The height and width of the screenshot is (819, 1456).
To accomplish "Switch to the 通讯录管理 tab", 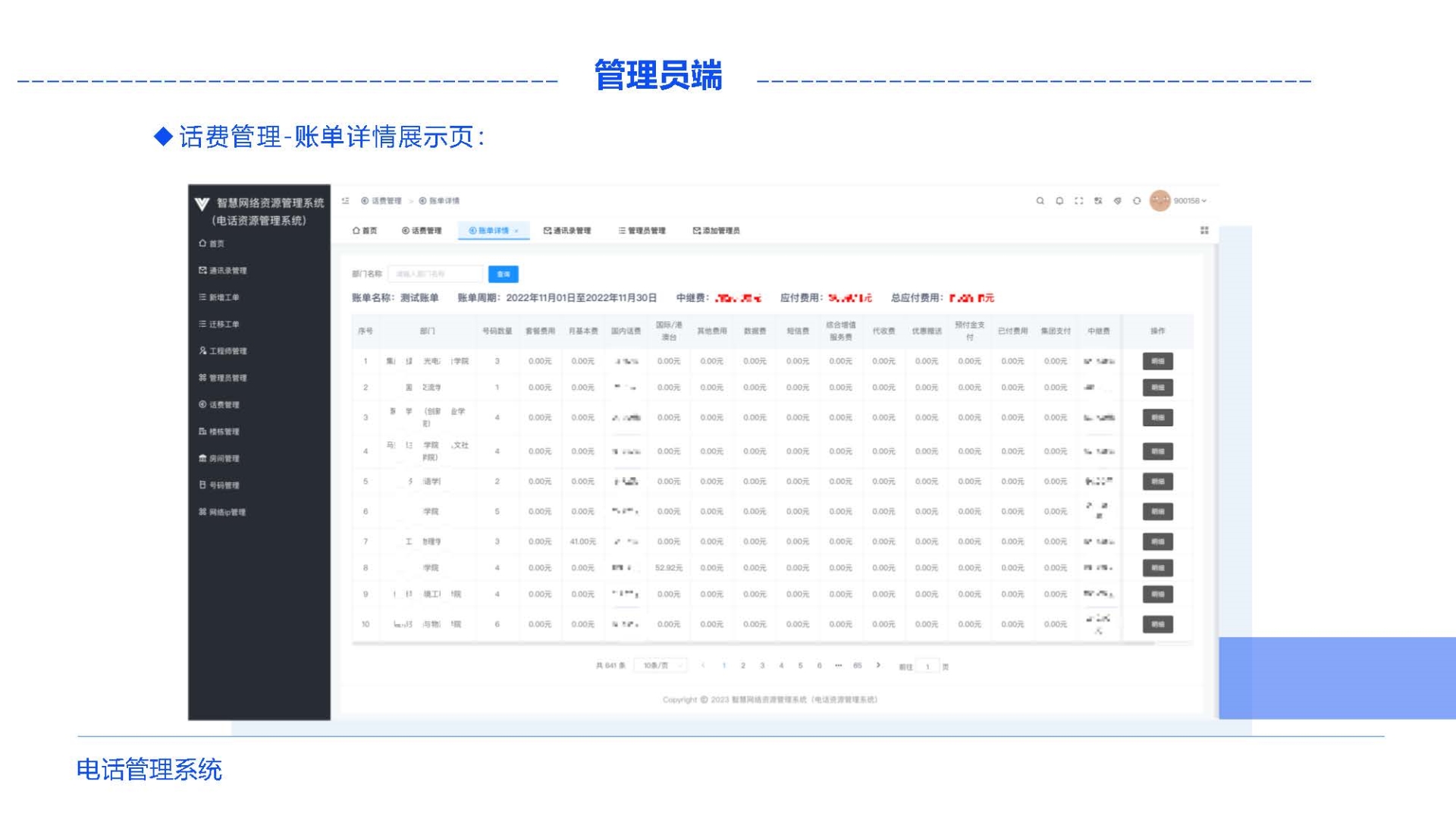I will (x=566, y=231).
